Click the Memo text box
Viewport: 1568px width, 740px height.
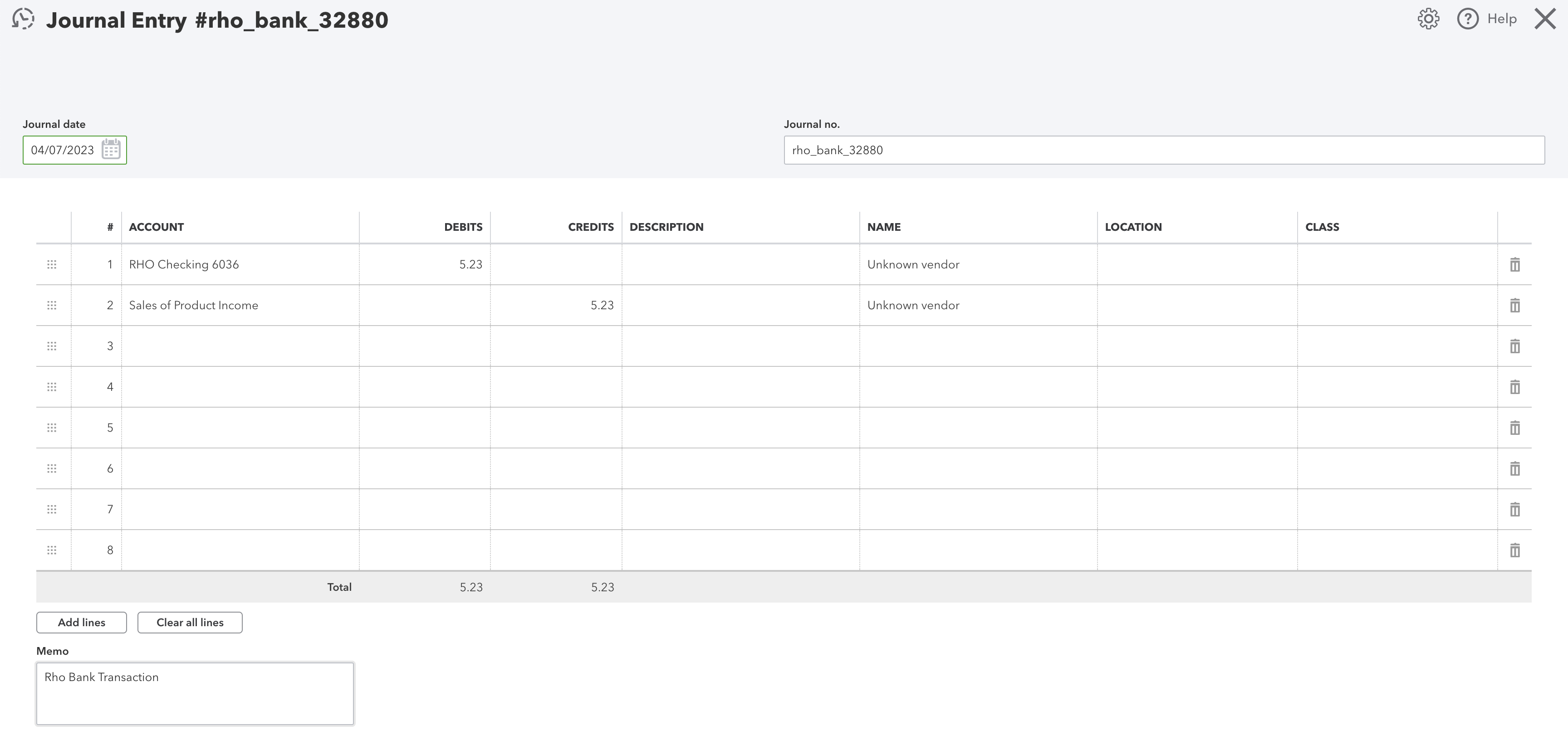point(195,694)
